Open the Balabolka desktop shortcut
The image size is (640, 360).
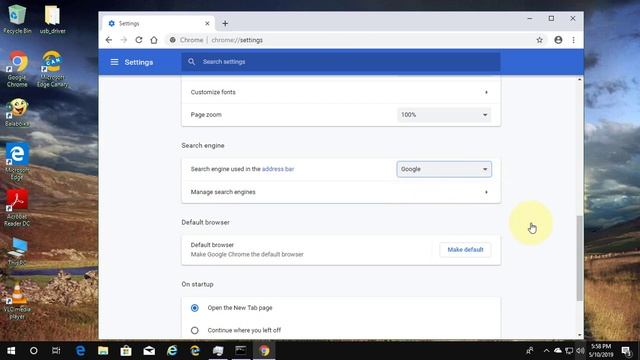point(17,112)
